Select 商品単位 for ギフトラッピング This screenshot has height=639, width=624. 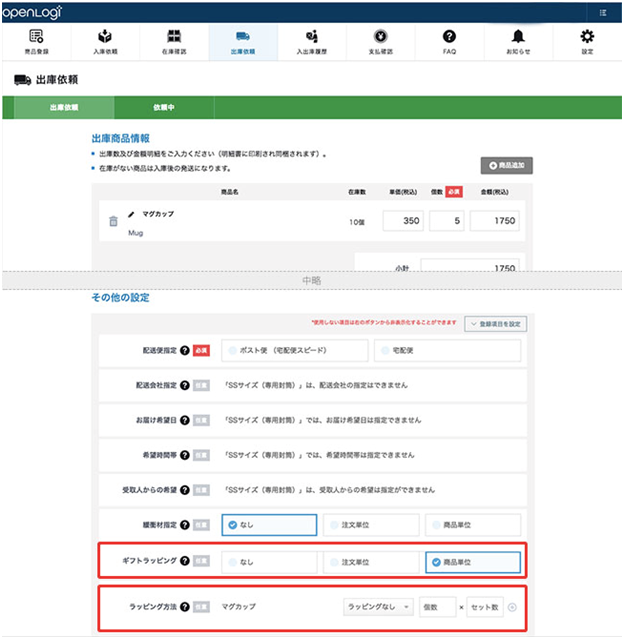click(473, 562)
